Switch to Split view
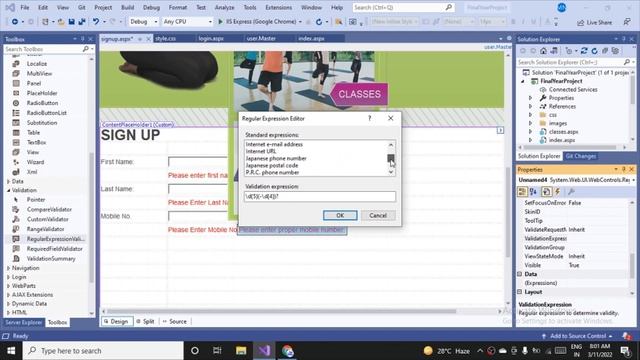Screen dimensions: 640x360 pos(145,322)
